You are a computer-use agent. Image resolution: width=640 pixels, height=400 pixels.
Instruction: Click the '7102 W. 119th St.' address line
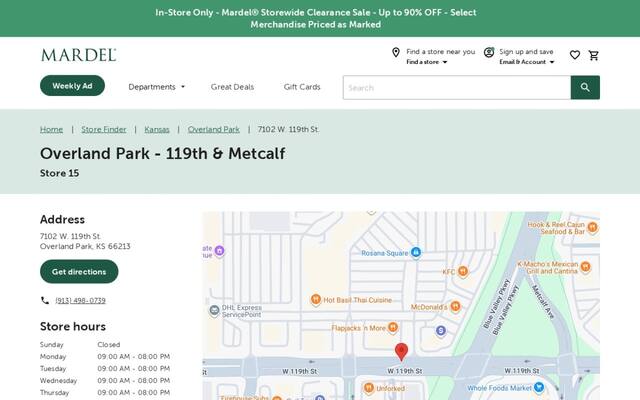click(70, 236)
